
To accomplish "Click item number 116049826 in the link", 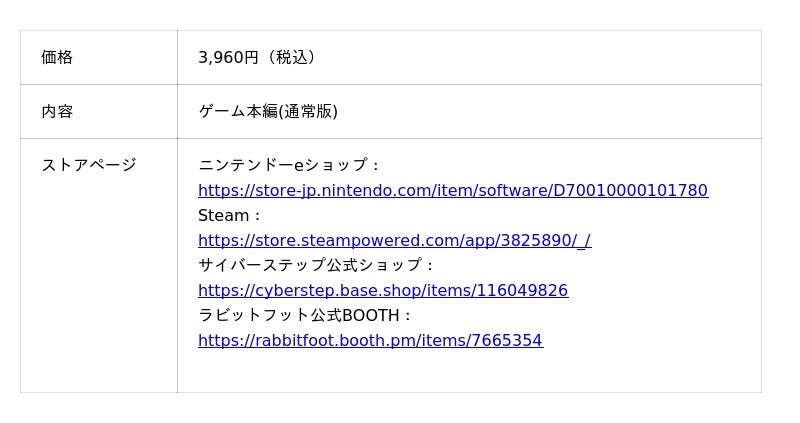I will (521, 290).
